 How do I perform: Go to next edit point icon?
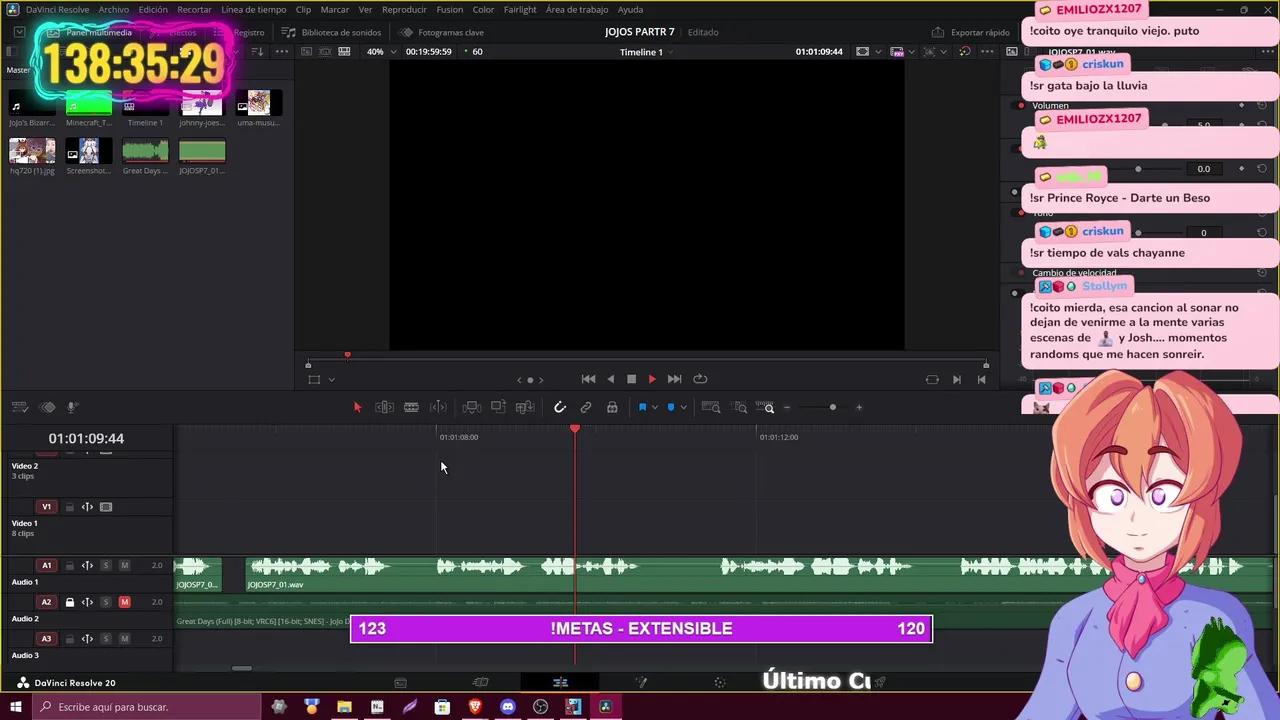(x=956, y=379)
